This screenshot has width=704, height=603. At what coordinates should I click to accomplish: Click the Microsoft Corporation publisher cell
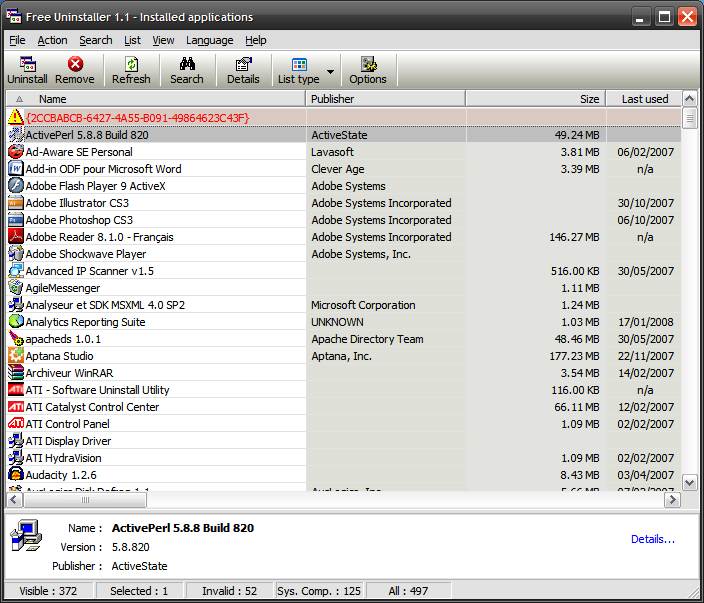386,305
